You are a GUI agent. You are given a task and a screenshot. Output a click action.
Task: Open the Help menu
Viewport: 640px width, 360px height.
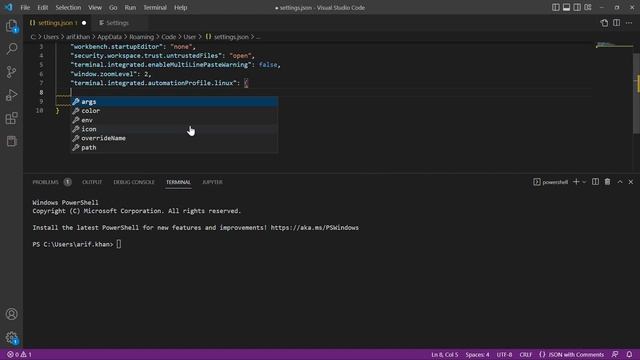[x=180, y=7]
